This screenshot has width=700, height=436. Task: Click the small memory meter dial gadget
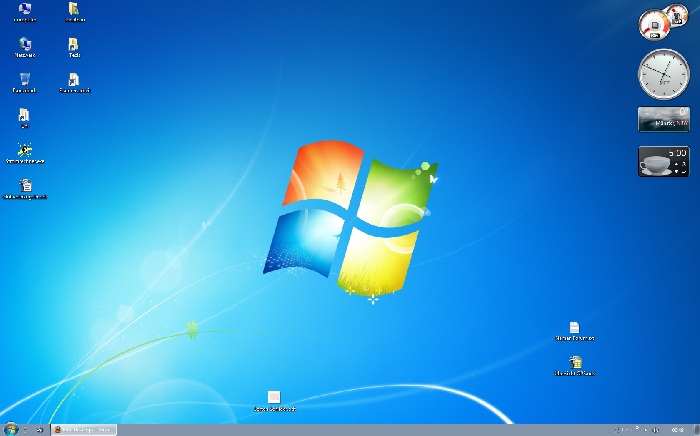point(677,16)
